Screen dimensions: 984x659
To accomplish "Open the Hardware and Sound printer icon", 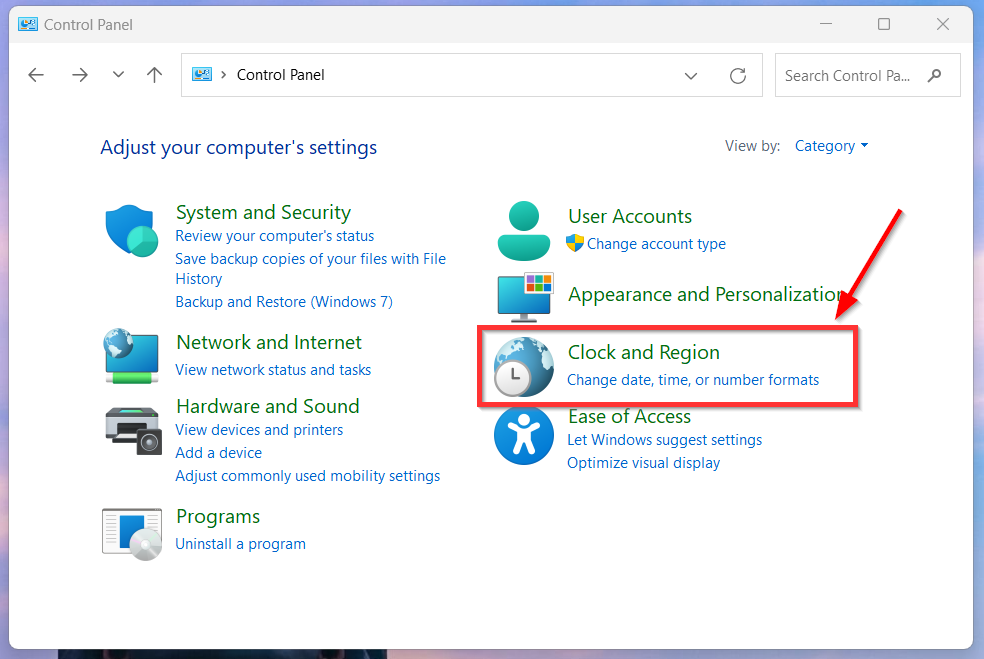I will pos(133,431).
